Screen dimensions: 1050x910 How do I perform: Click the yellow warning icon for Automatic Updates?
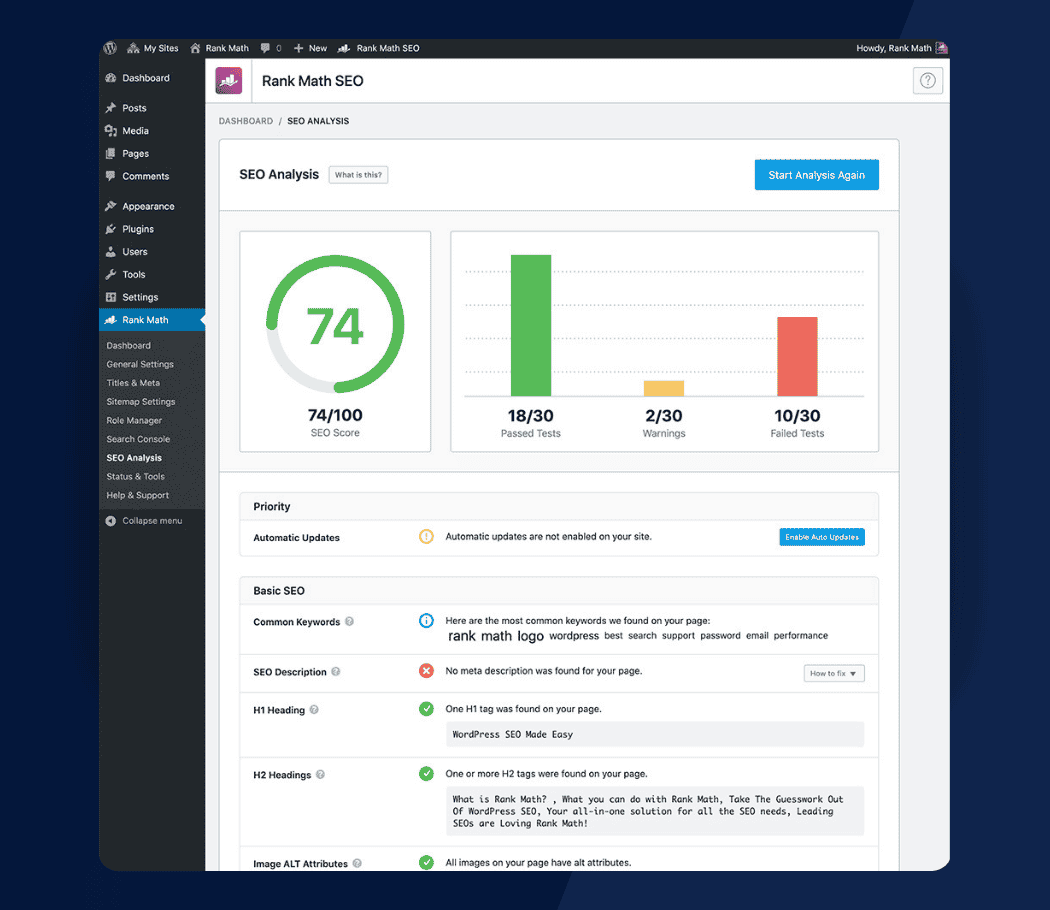426,537
